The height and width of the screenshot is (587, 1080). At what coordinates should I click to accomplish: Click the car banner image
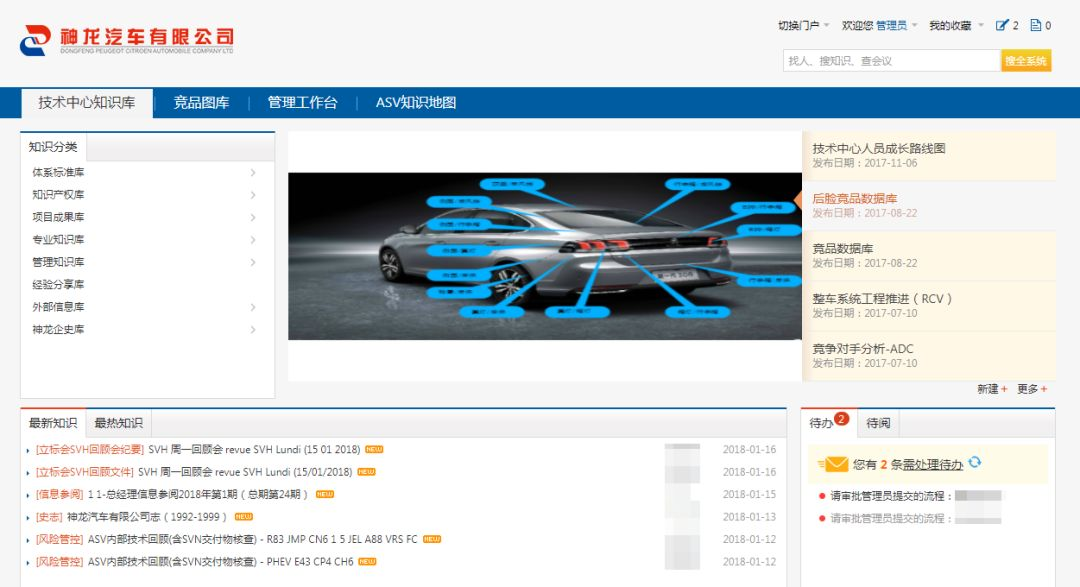coord(545,256)
